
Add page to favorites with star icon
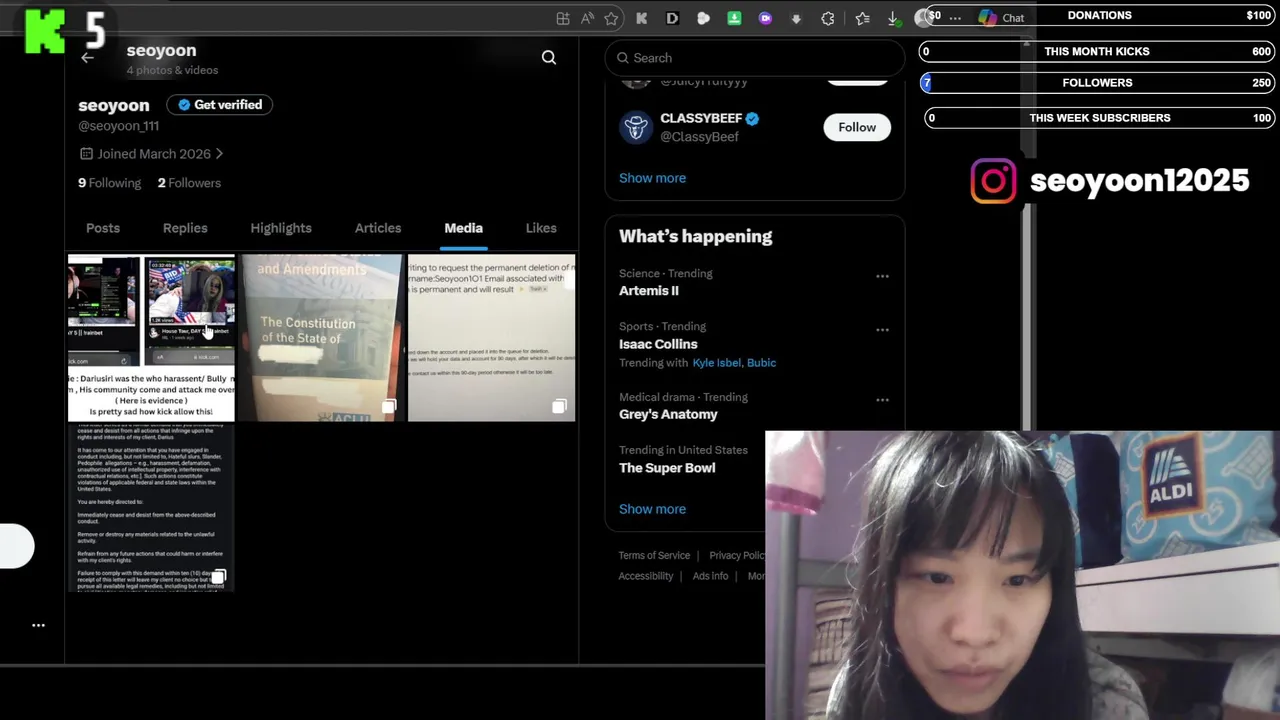pyautogui.click(x=611, y=18)
